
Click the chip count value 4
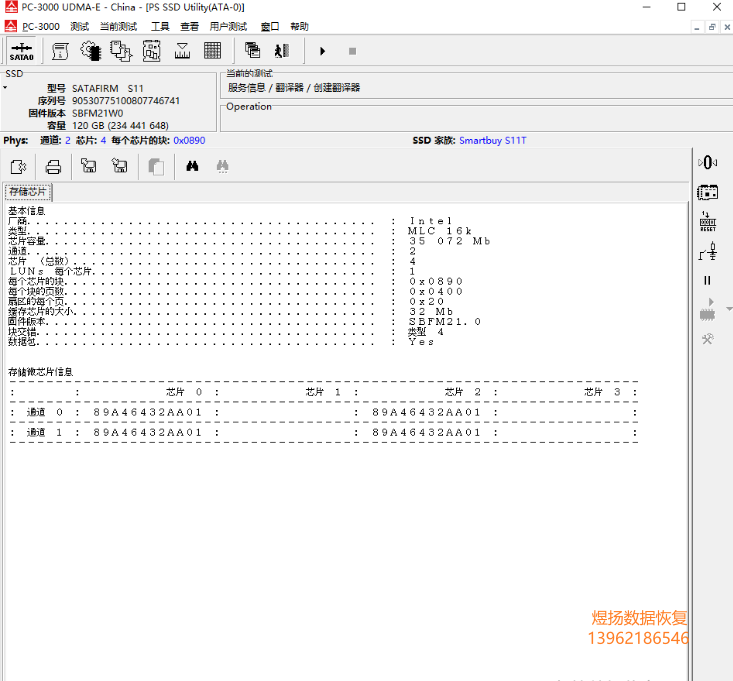(x=103, y=141)
